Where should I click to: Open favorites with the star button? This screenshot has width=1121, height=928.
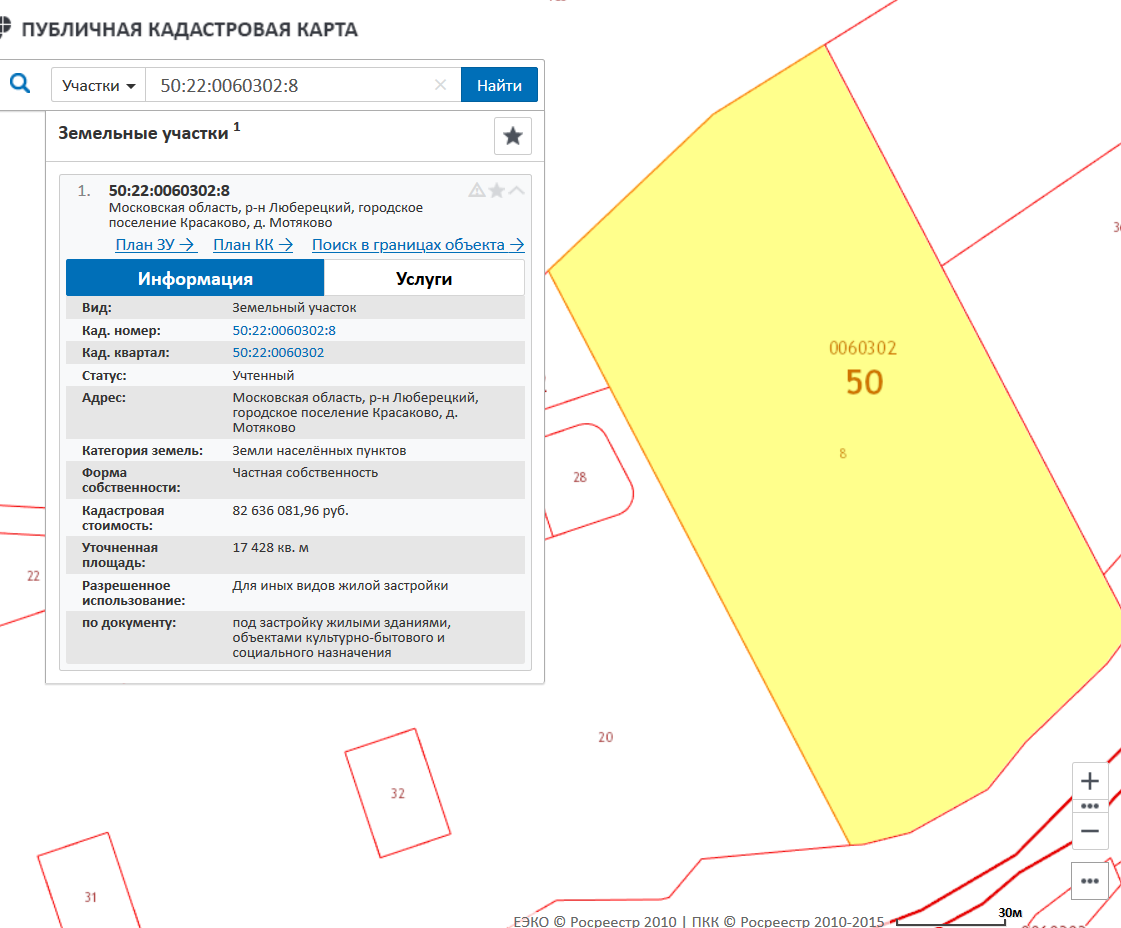[x=512, y=136]
